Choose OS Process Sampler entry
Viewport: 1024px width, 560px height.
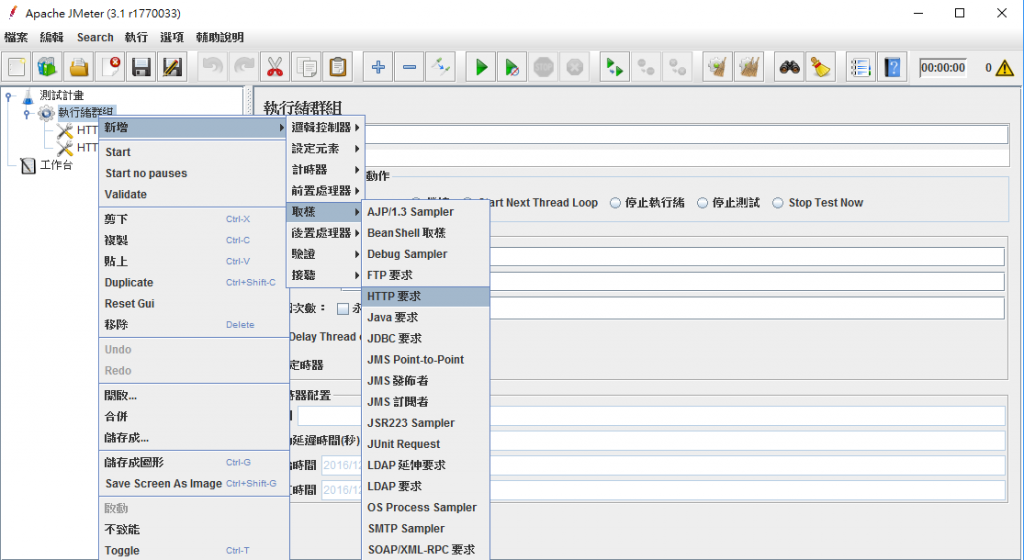pyautogui.click(x=426, y=508)
